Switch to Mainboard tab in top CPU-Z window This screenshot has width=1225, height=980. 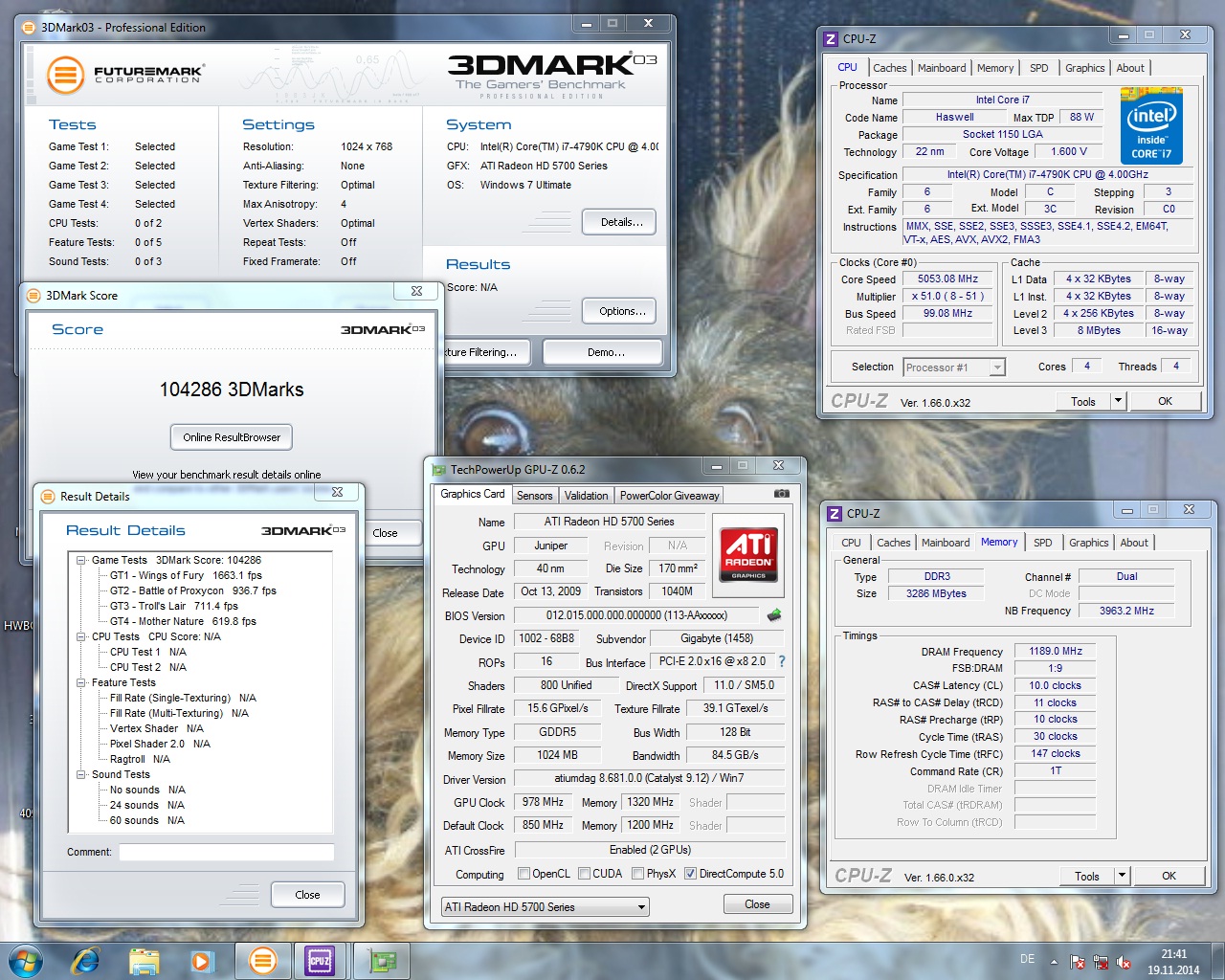[x=942, y=68]
